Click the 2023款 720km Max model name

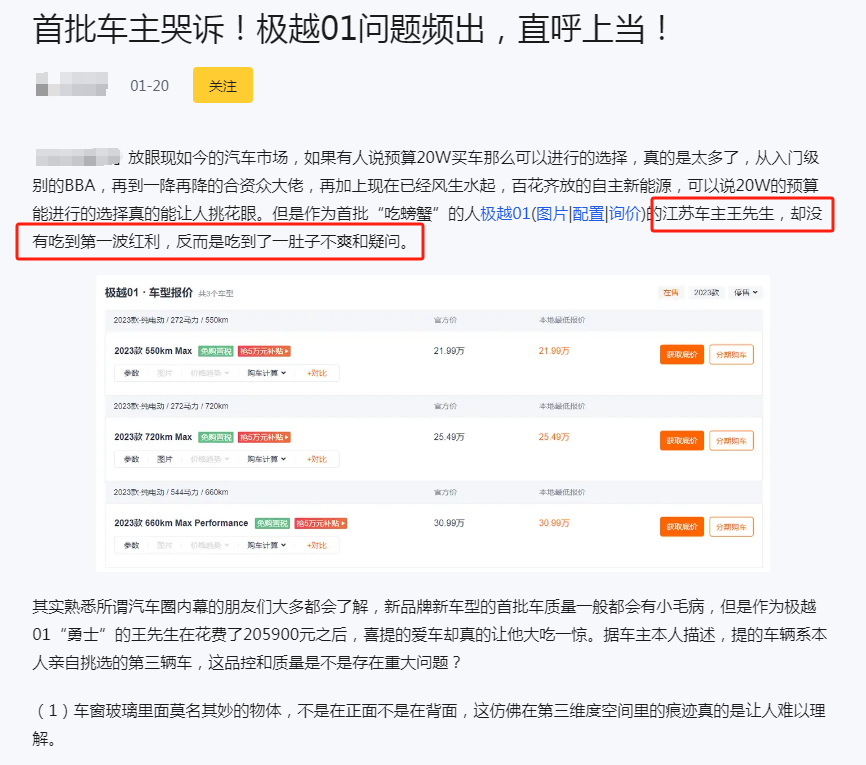pos(153,437)
